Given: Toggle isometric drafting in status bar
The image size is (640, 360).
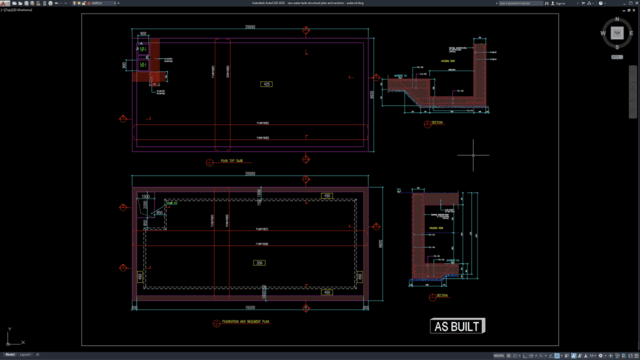Looking at the screenshot, I should [x=540, y=356].
